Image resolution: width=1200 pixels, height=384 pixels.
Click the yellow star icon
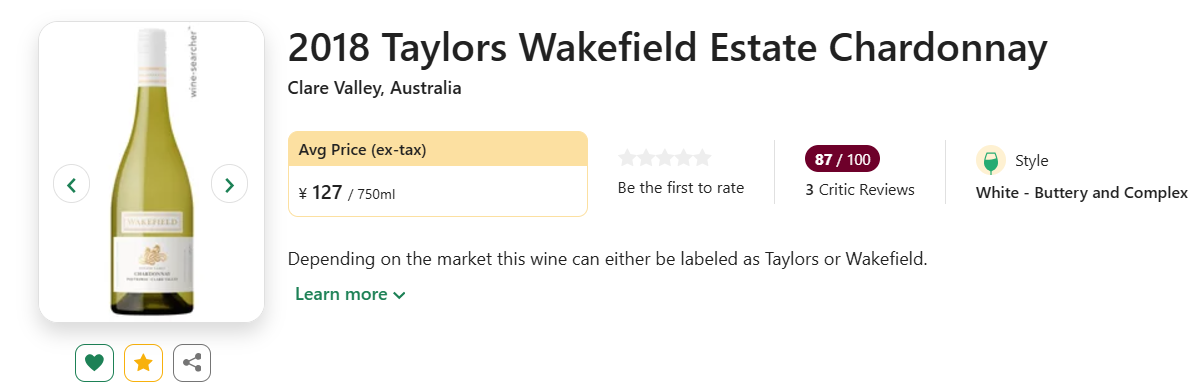tap(143, 363)
